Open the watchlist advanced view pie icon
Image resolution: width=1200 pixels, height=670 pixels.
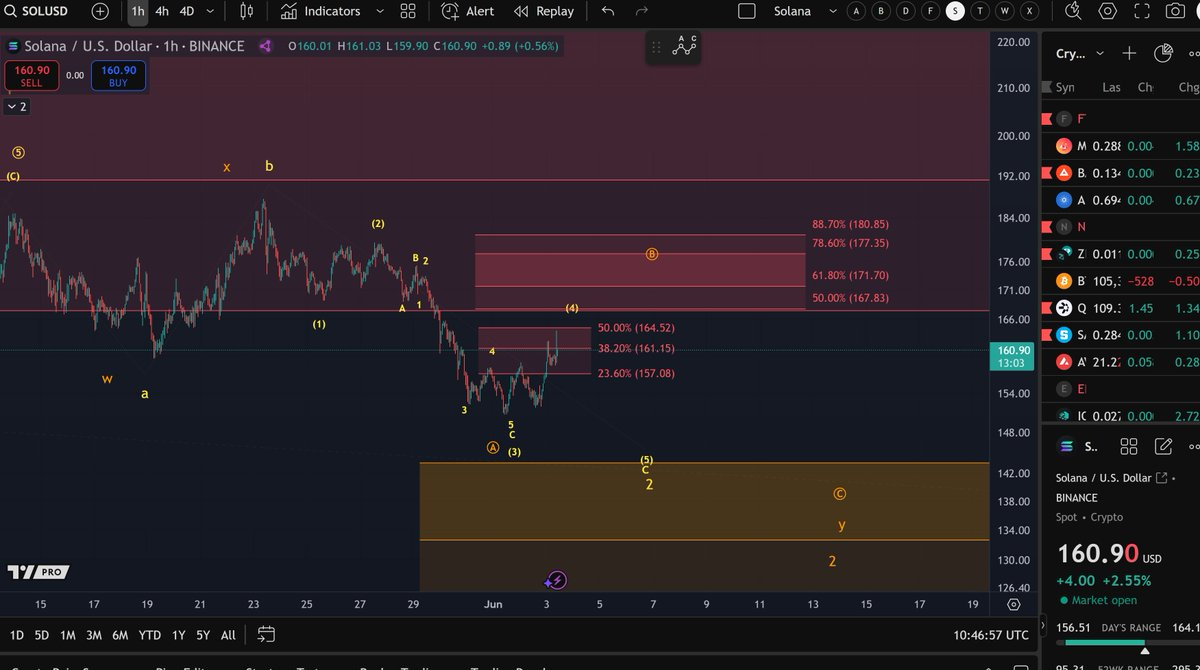[1163, 54]
